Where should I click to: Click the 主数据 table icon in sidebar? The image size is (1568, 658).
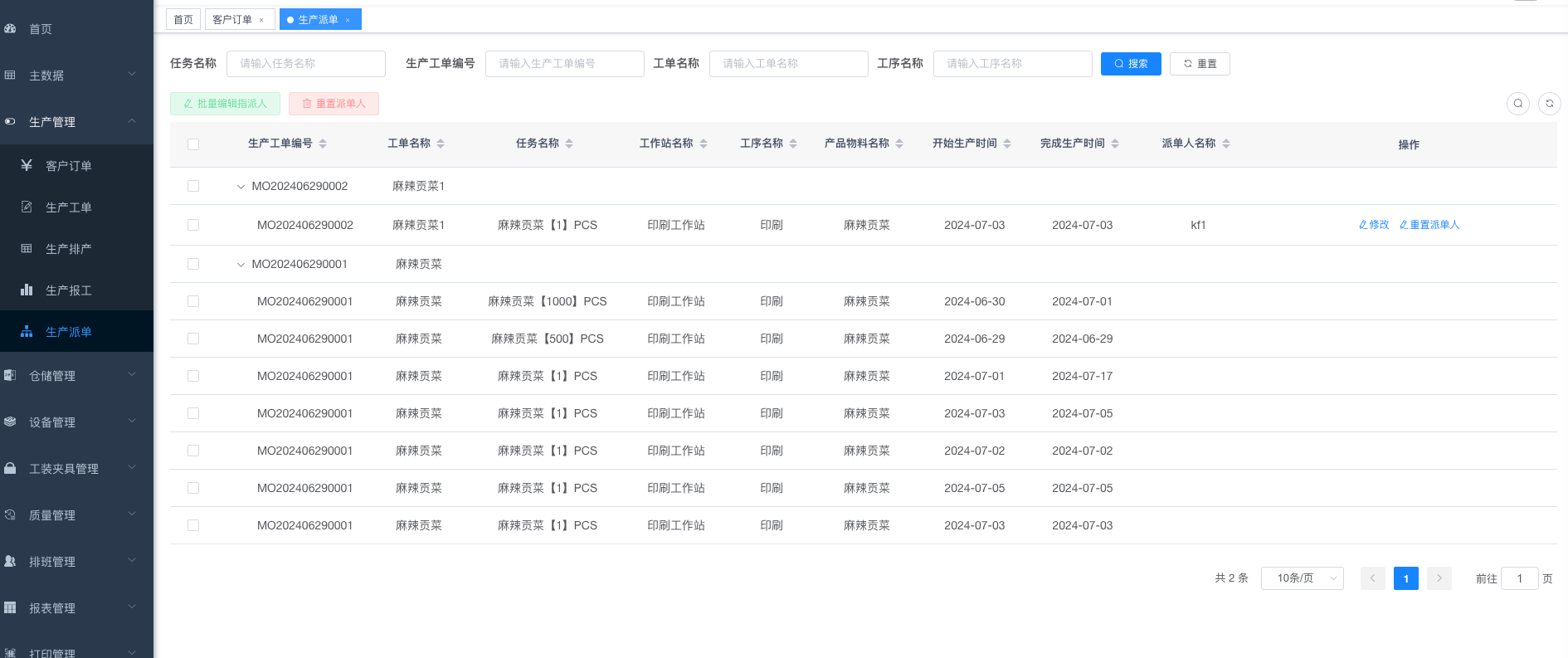coord(10,75)
